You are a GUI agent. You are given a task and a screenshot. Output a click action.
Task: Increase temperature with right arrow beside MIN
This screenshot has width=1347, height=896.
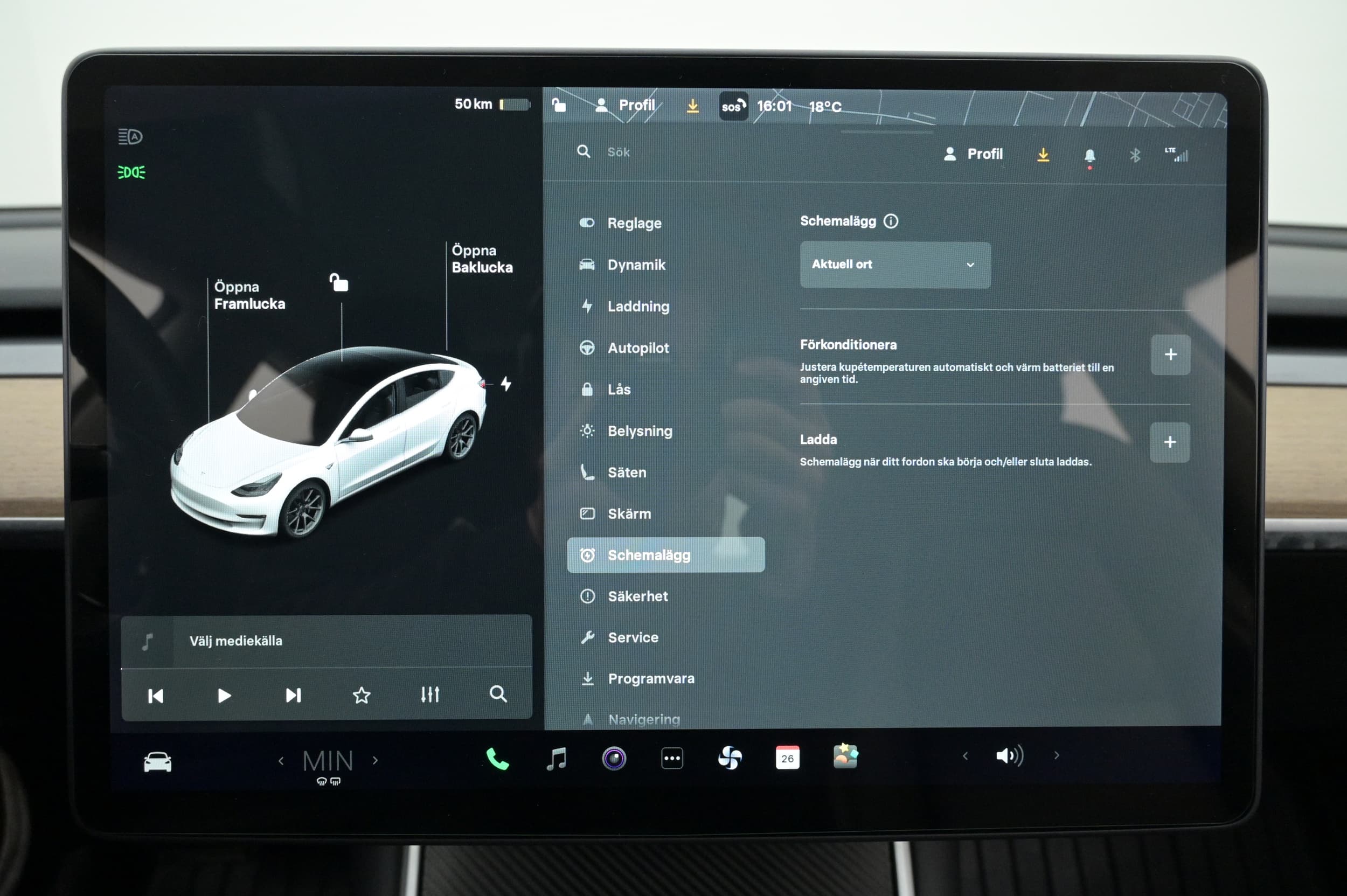(x=376, y=761)
